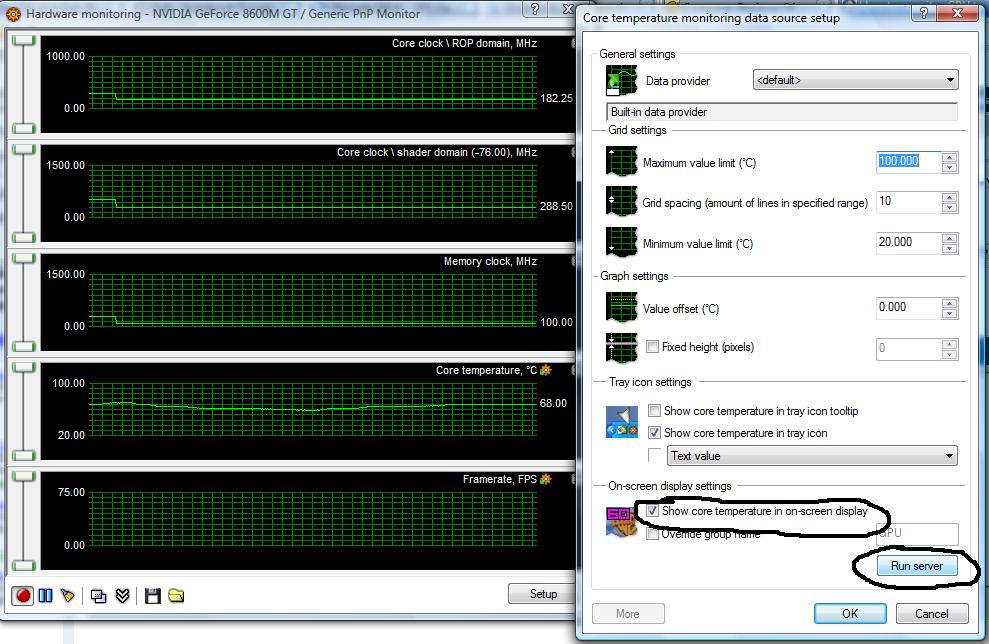Enable Show core temperature in tray icon tooltip
The height and width of the screenshot is (644, 989).
[x=655, y=411]
